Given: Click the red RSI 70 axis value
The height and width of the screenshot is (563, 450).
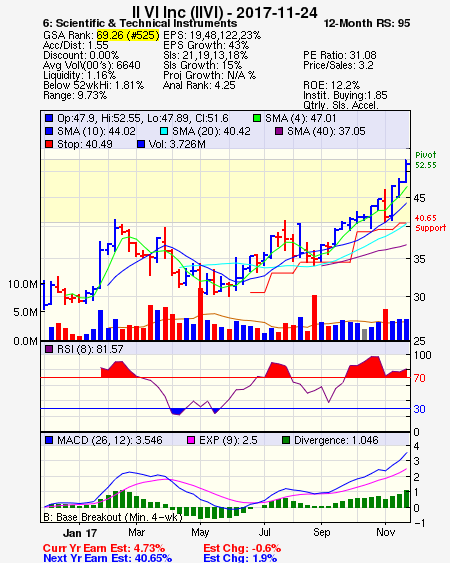Looking at the screenshot, I should pyautogui.click(x=419, y=378).
